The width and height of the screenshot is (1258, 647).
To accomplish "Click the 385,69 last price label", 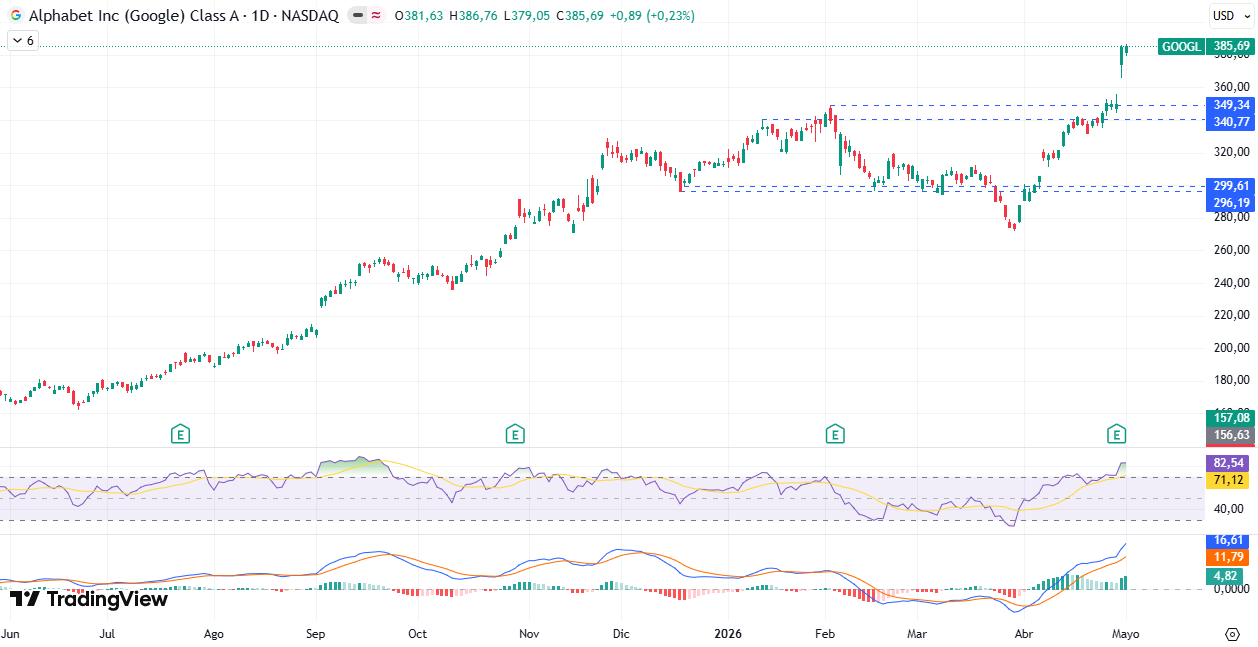I will (1230, 46).
